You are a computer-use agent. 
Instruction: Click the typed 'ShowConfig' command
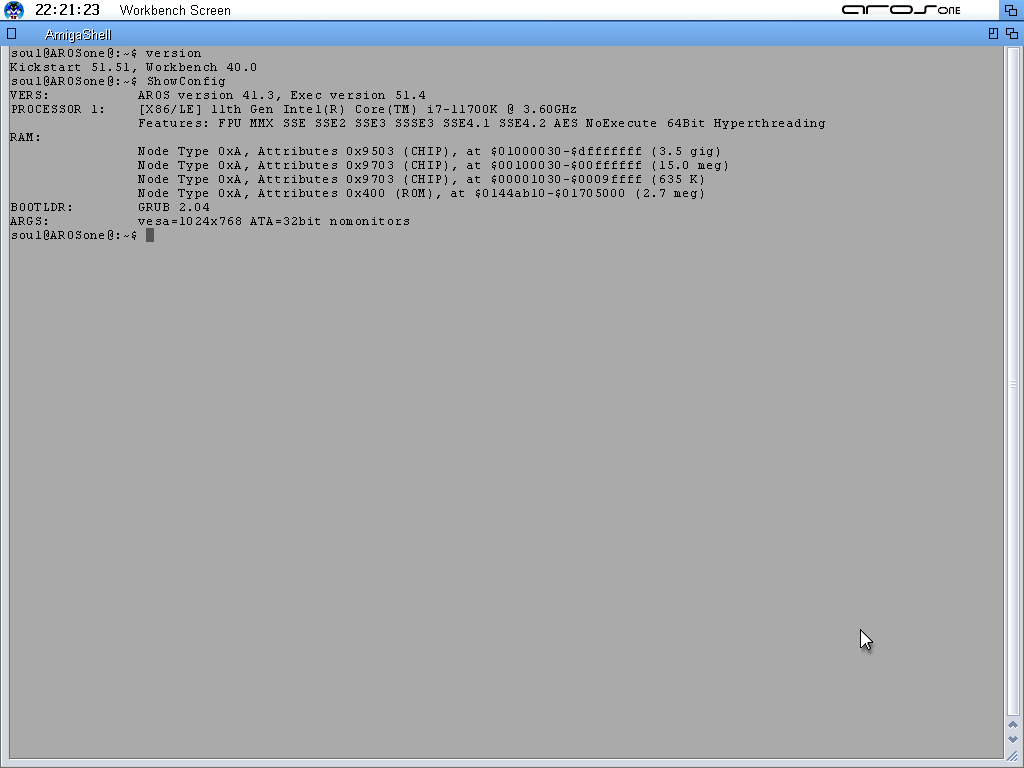coord(186,82)
